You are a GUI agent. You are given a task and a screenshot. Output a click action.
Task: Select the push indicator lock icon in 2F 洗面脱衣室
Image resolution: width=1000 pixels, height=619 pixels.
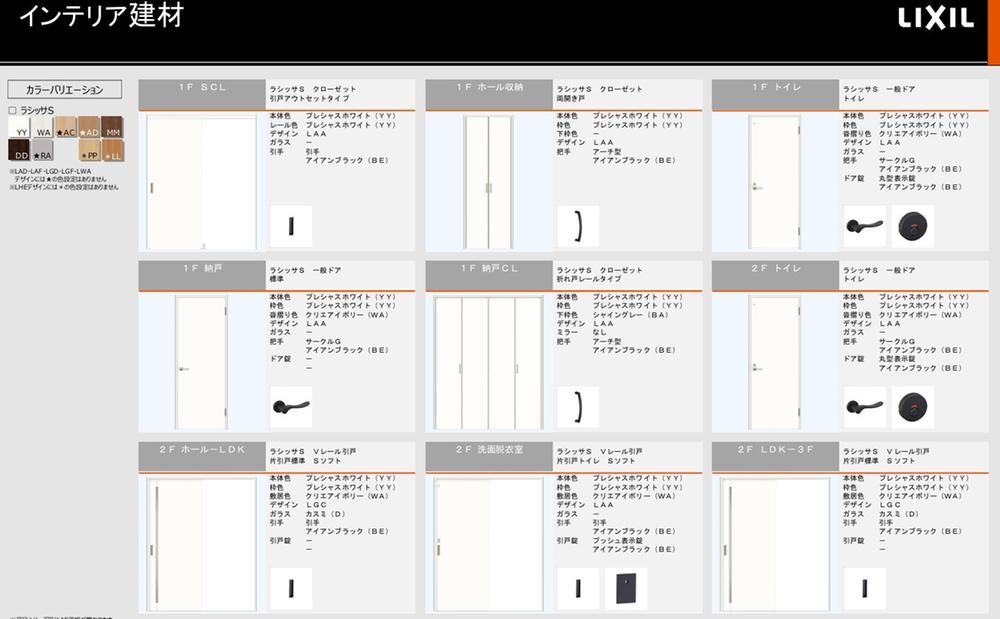[626, 588]
